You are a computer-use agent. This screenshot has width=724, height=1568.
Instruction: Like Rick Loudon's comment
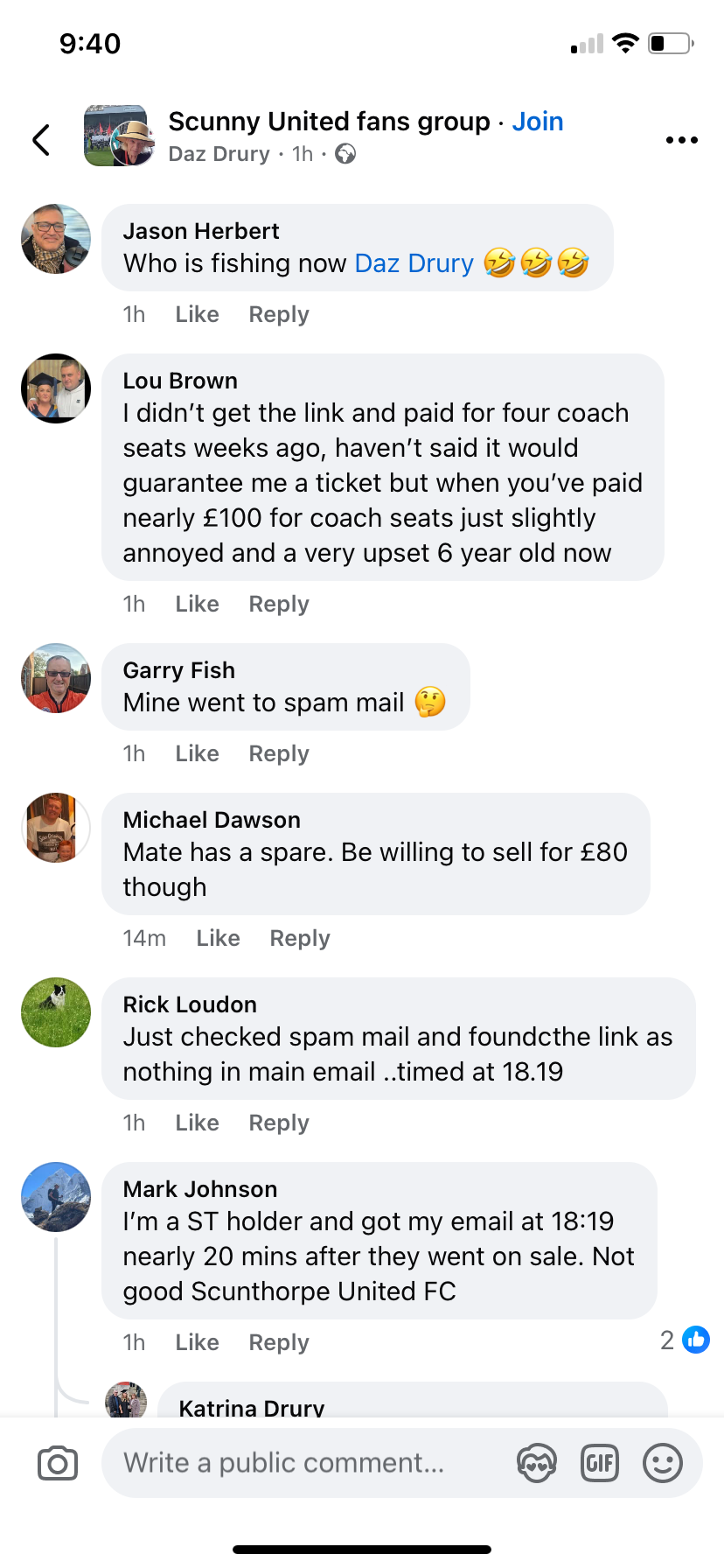point(197,1123)
